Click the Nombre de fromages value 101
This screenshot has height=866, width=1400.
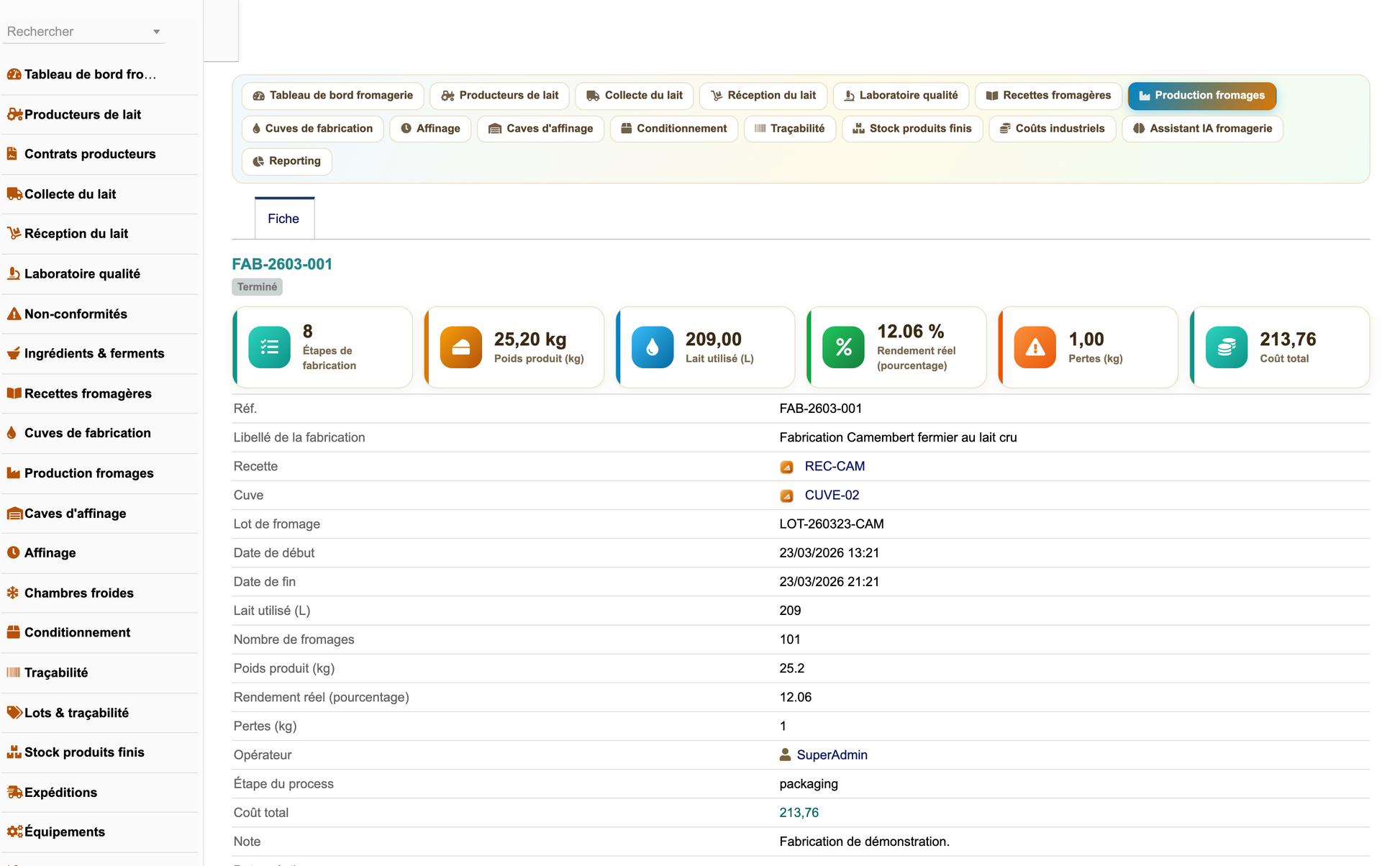click(x=789, y=639)
